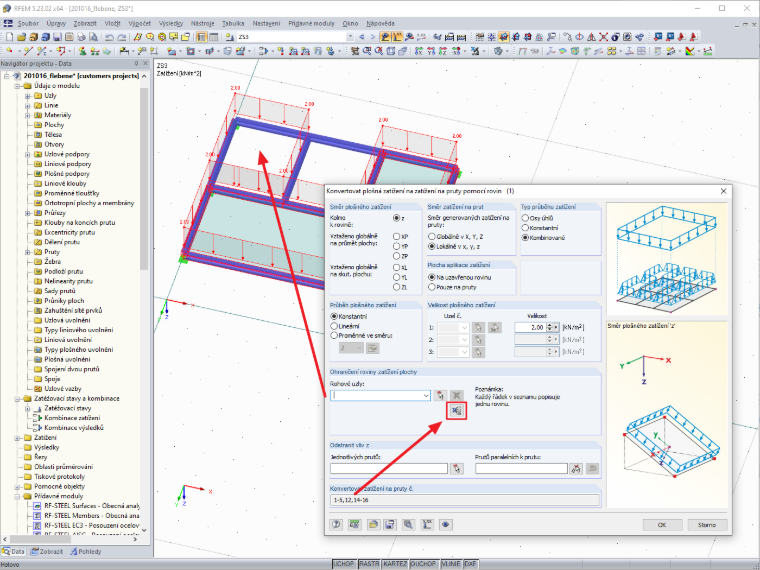Expand the Uzly tree node
The width and height of the screenshot is (760, 570).
[x=28, y=95]
